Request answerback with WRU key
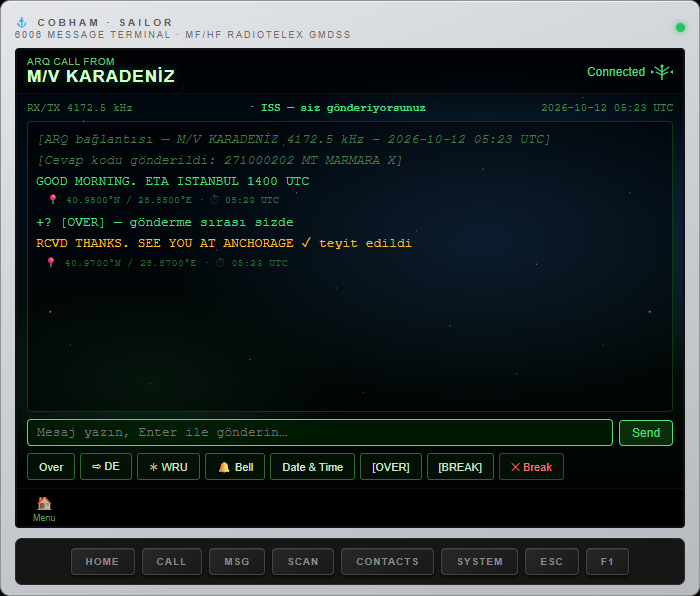 (168, 467)
